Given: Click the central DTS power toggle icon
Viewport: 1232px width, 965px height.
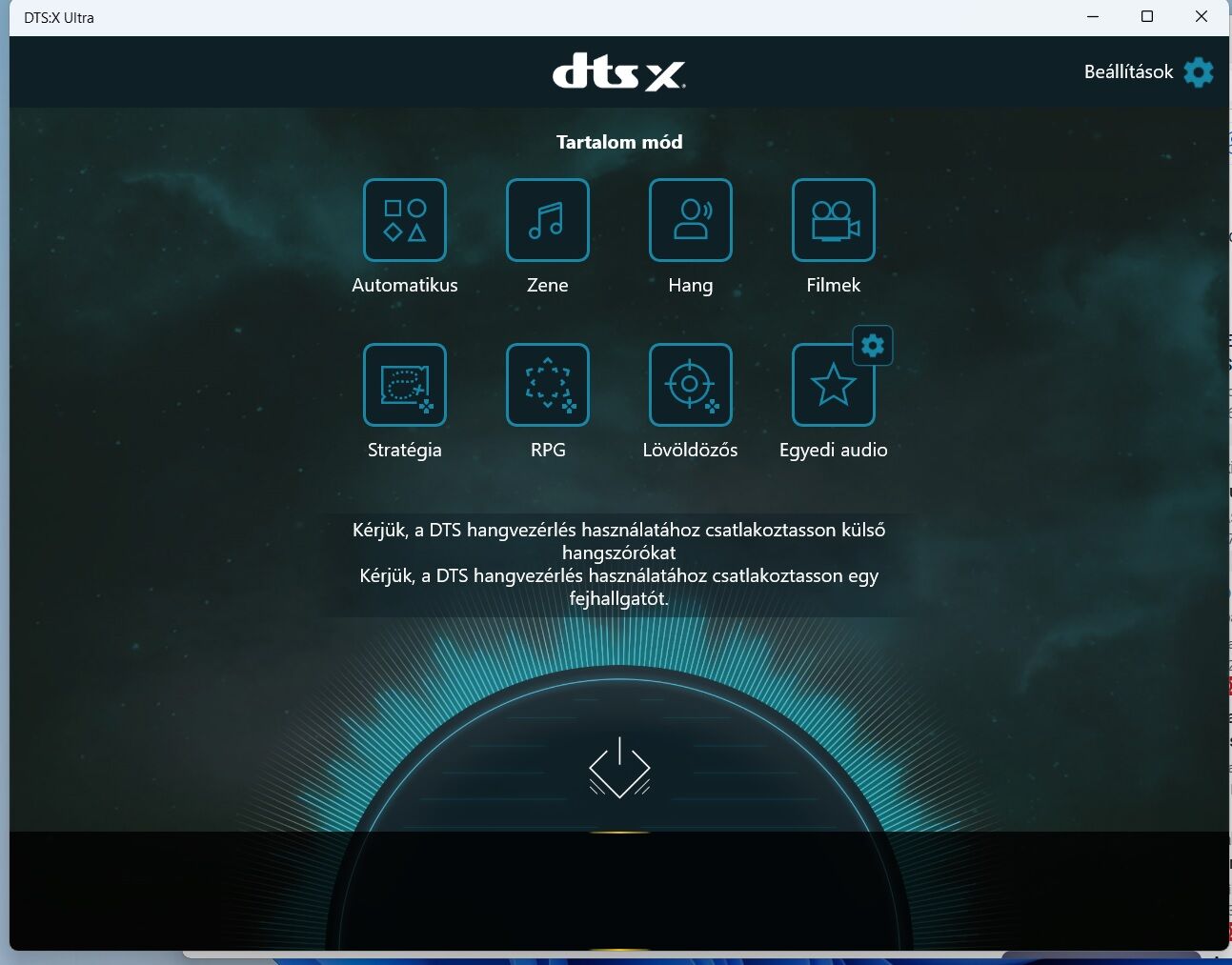Looking at the screenshot, I should pos(619,768).
